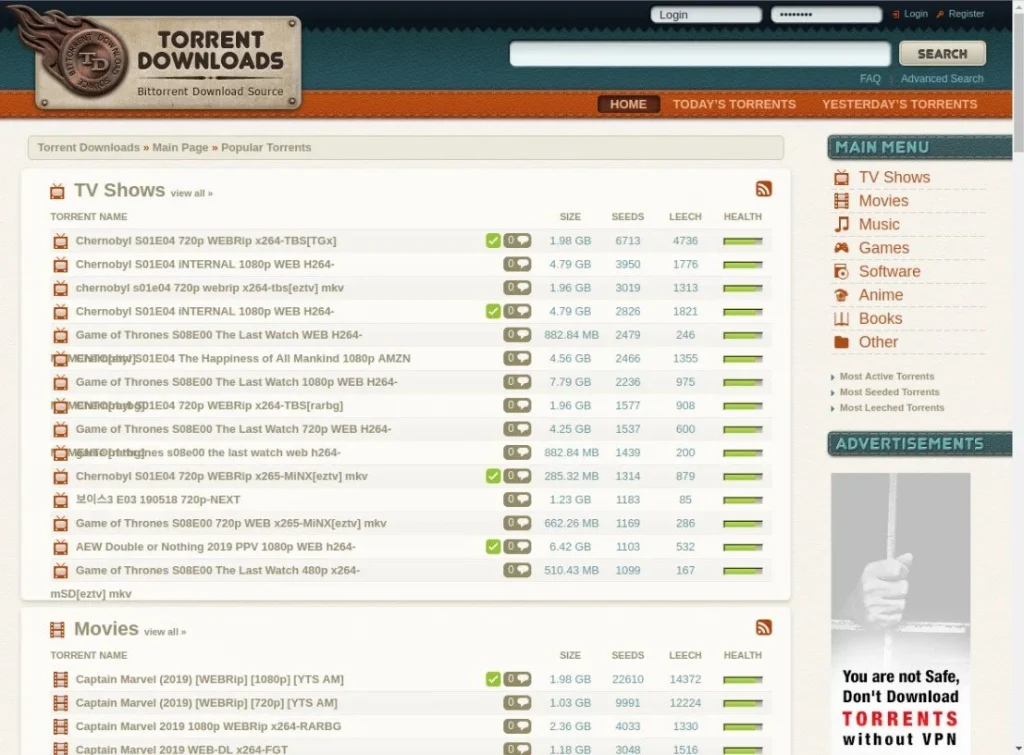
Task: Click the Login icon link at top right
Action: [x=910, y=14]
